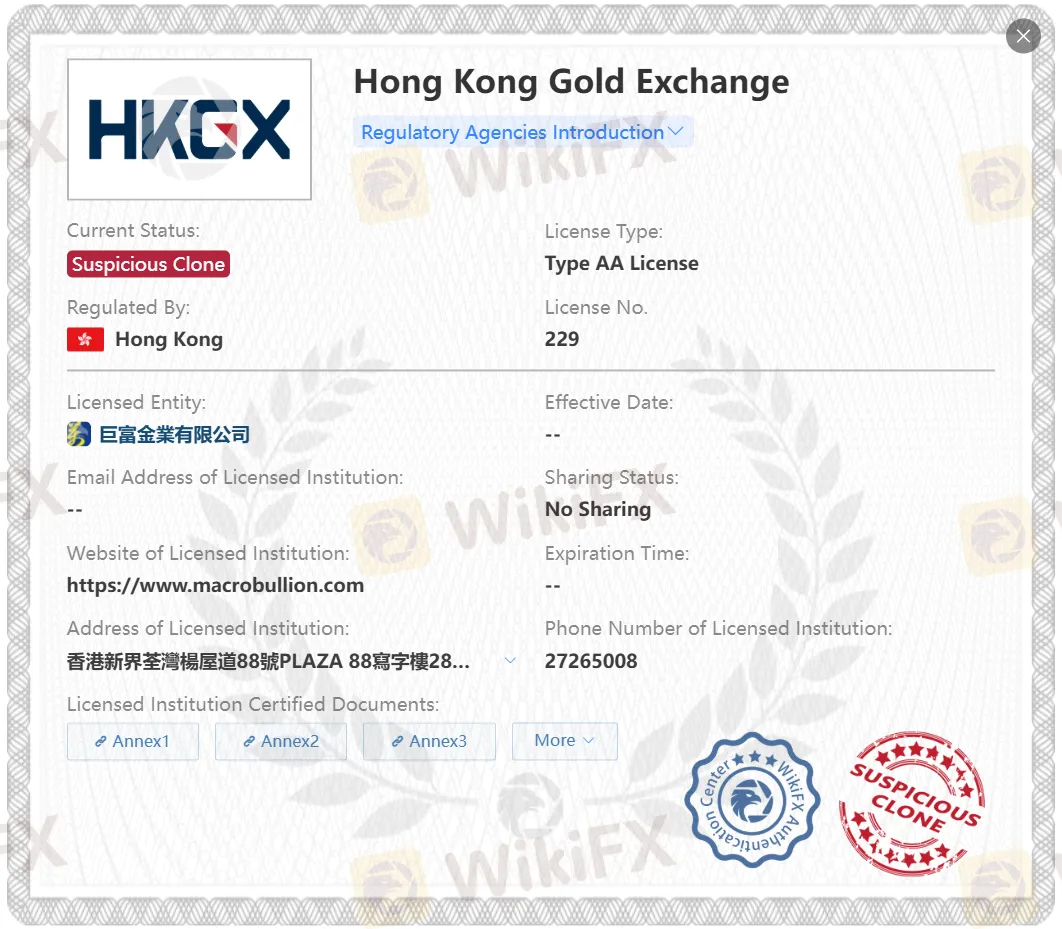This screenshot has width=1062, height=929.
Task: Click the License No. 229 value
Action: [x=562, y=339]
